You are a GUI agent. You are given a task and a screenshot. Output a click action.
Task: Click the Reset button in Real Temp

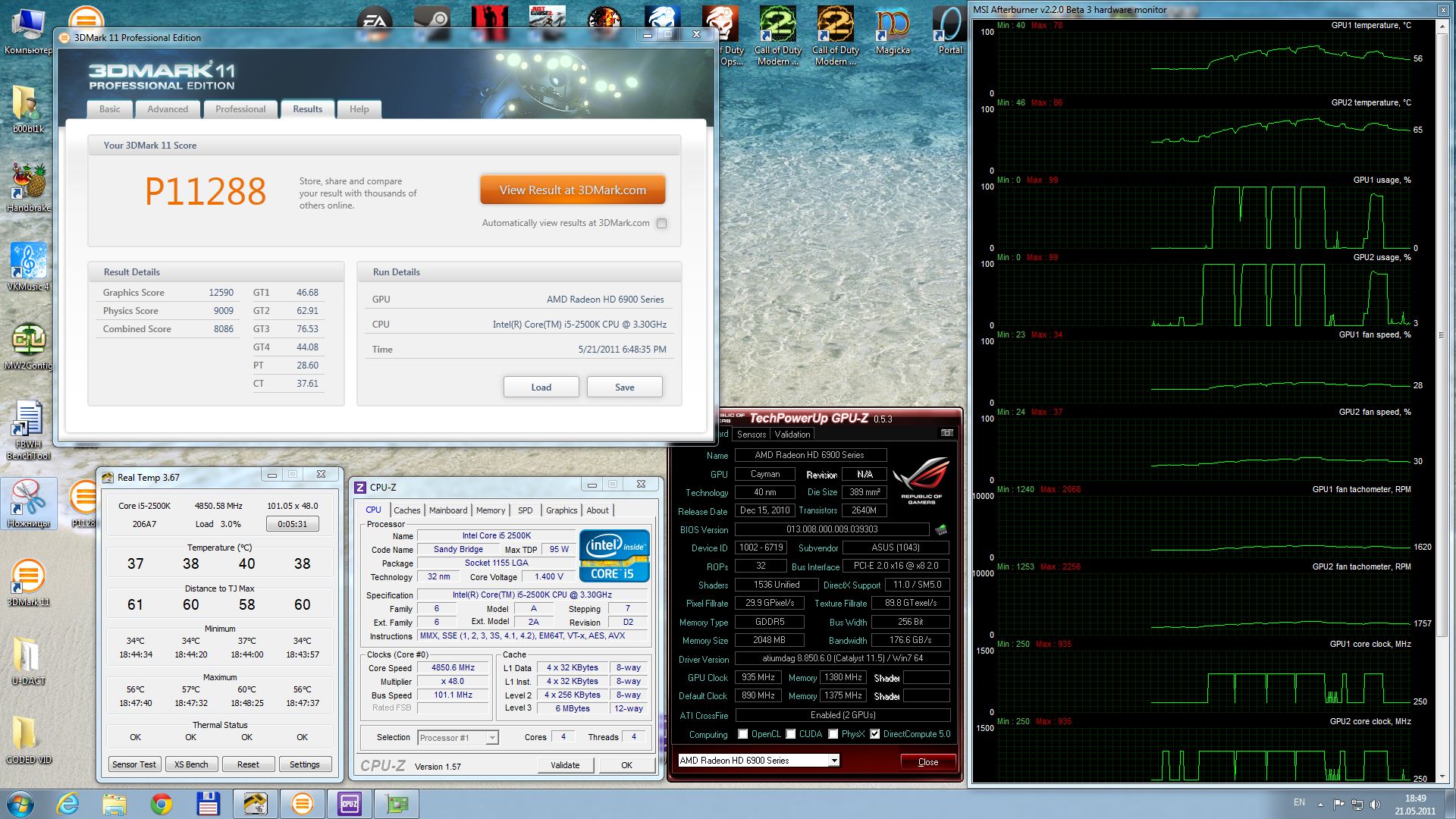coord(248,764)
